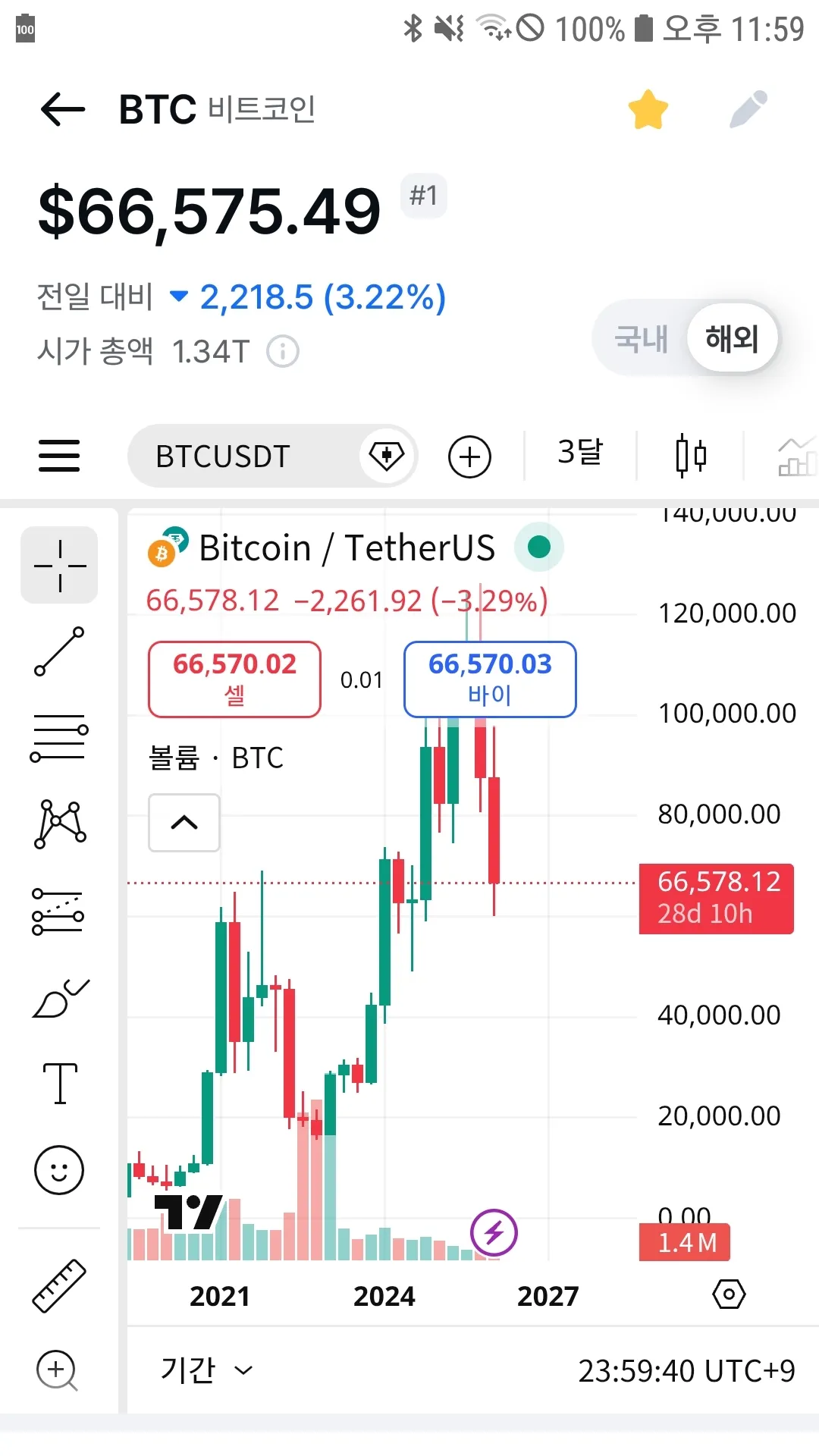
Task: Switch to 국내 market prices
Action: coord(642,338)
